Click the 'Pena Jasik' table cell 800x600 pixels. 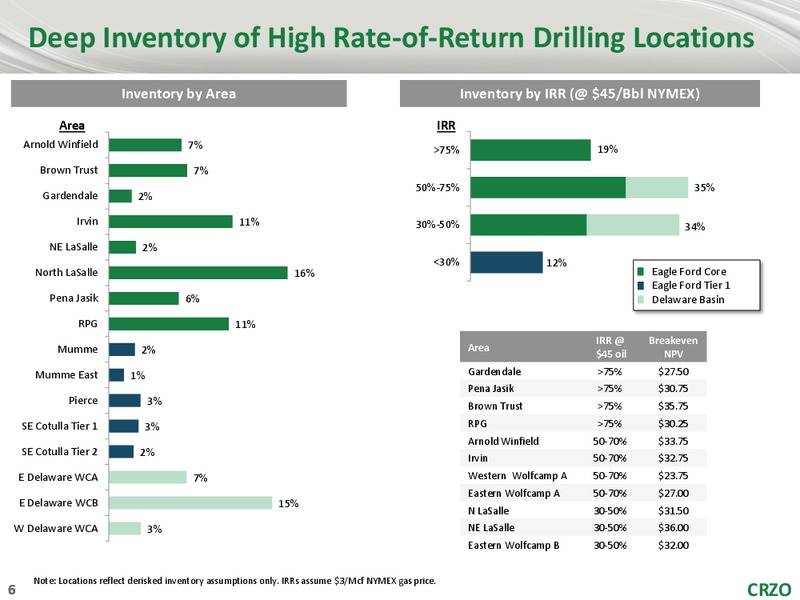click(491, 388)
